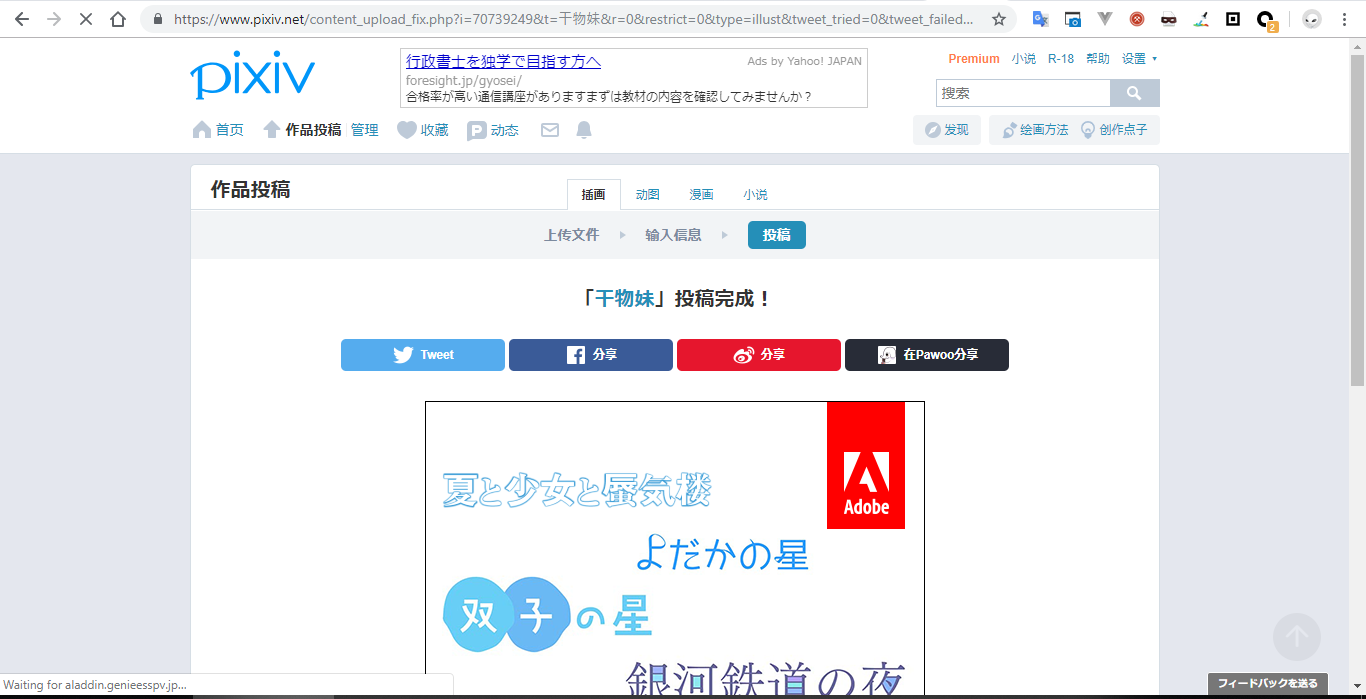Open 管理 in the navigation bar
The image size is (1366, 699).
coord(365,130)
